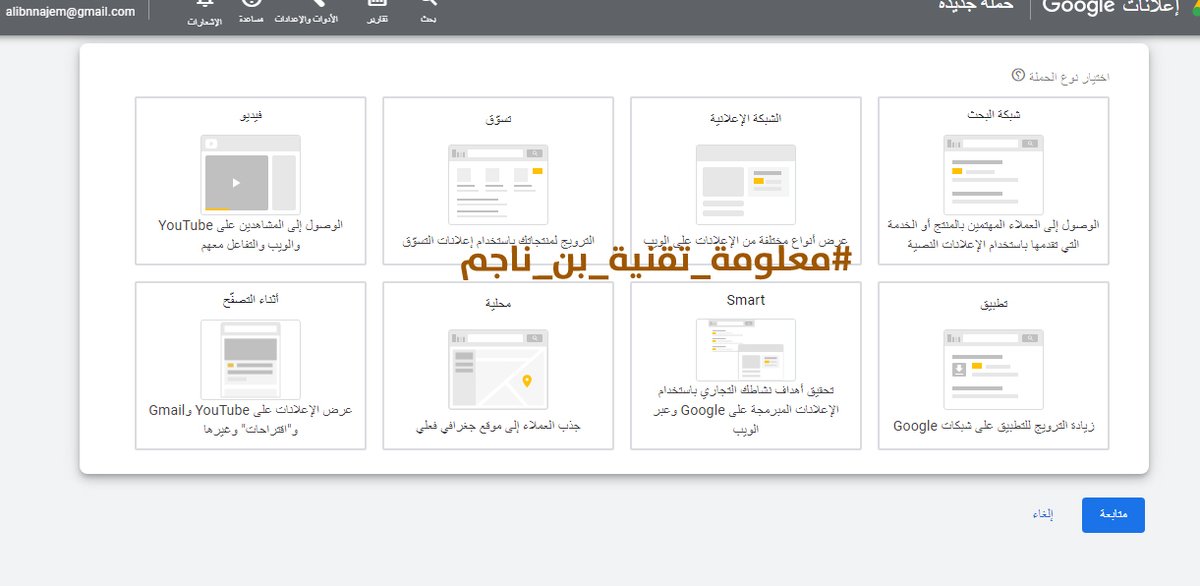
Task: Choose the تطبيق app campaign card
Action: (x=993, y=365)
